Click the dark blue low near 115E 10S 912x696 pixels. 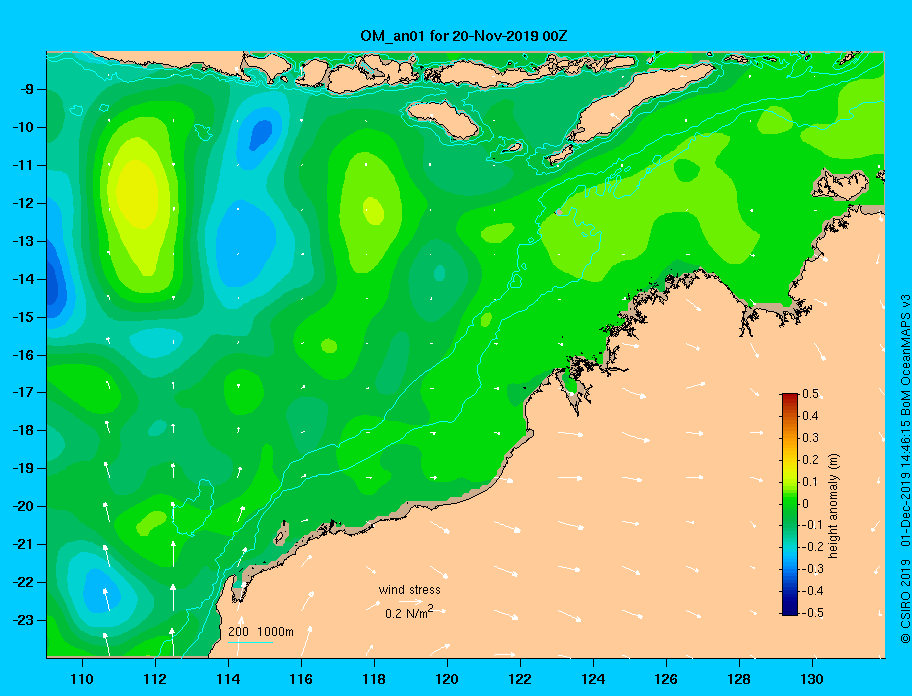261,134
